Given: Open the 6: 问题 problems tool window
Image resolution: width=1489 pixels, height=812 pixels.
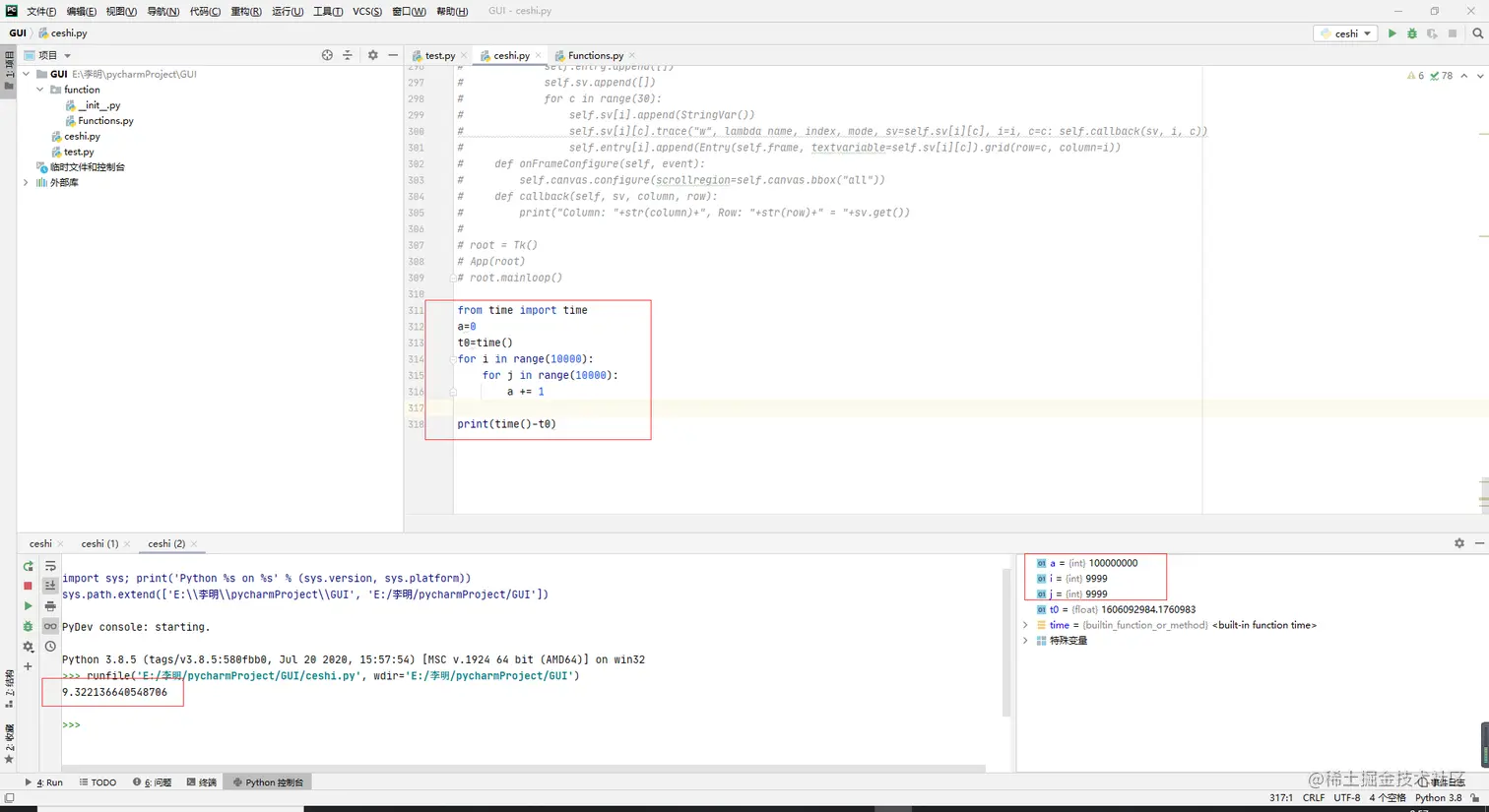Looking at the screenshot, I should (x=152, y=782).
